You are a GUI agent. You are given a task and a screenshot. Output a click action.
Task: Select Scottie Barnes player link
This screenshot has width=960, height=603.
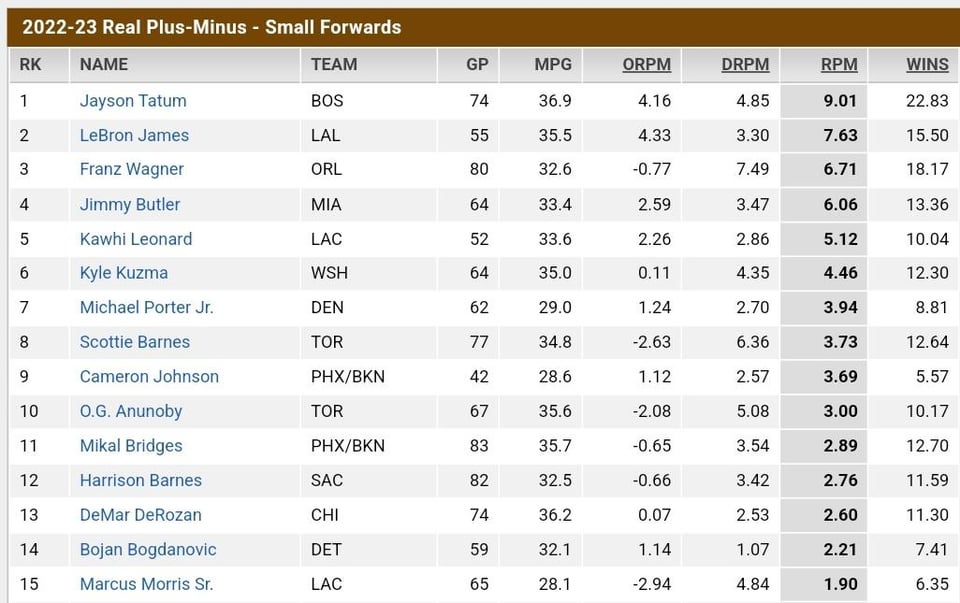coord(135,342)
